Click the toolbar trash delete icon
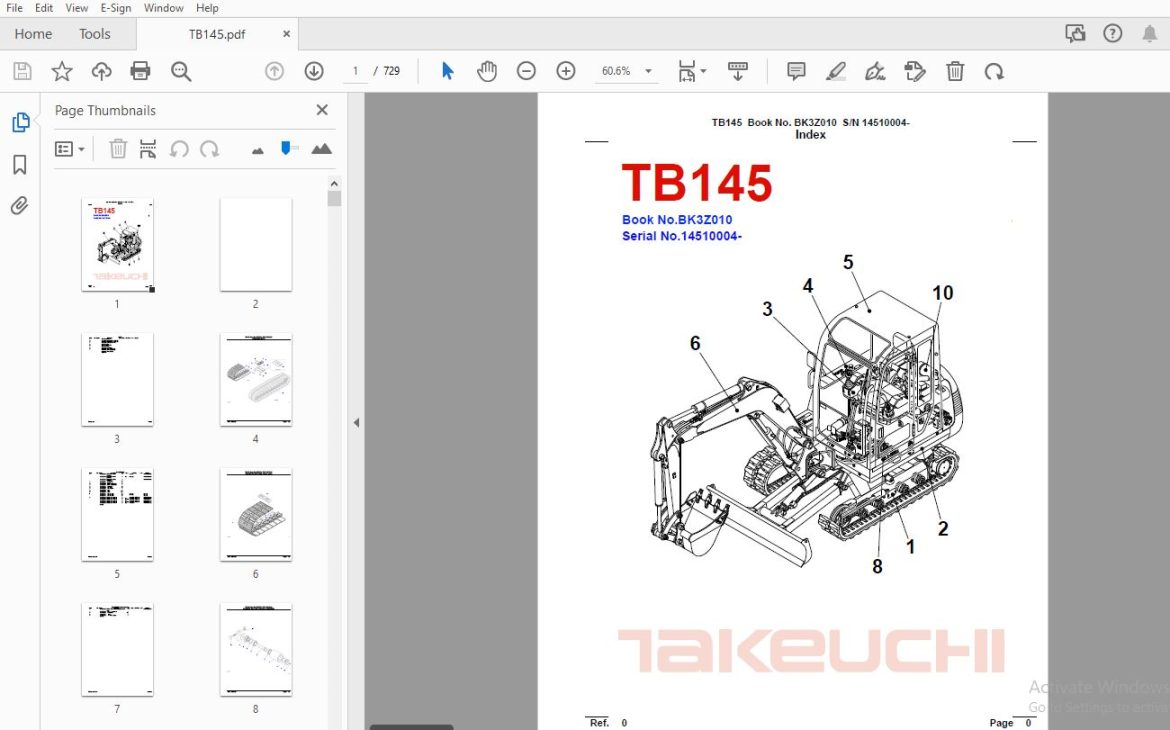The width and height of the screenshot is (1170, 730). 955,72
